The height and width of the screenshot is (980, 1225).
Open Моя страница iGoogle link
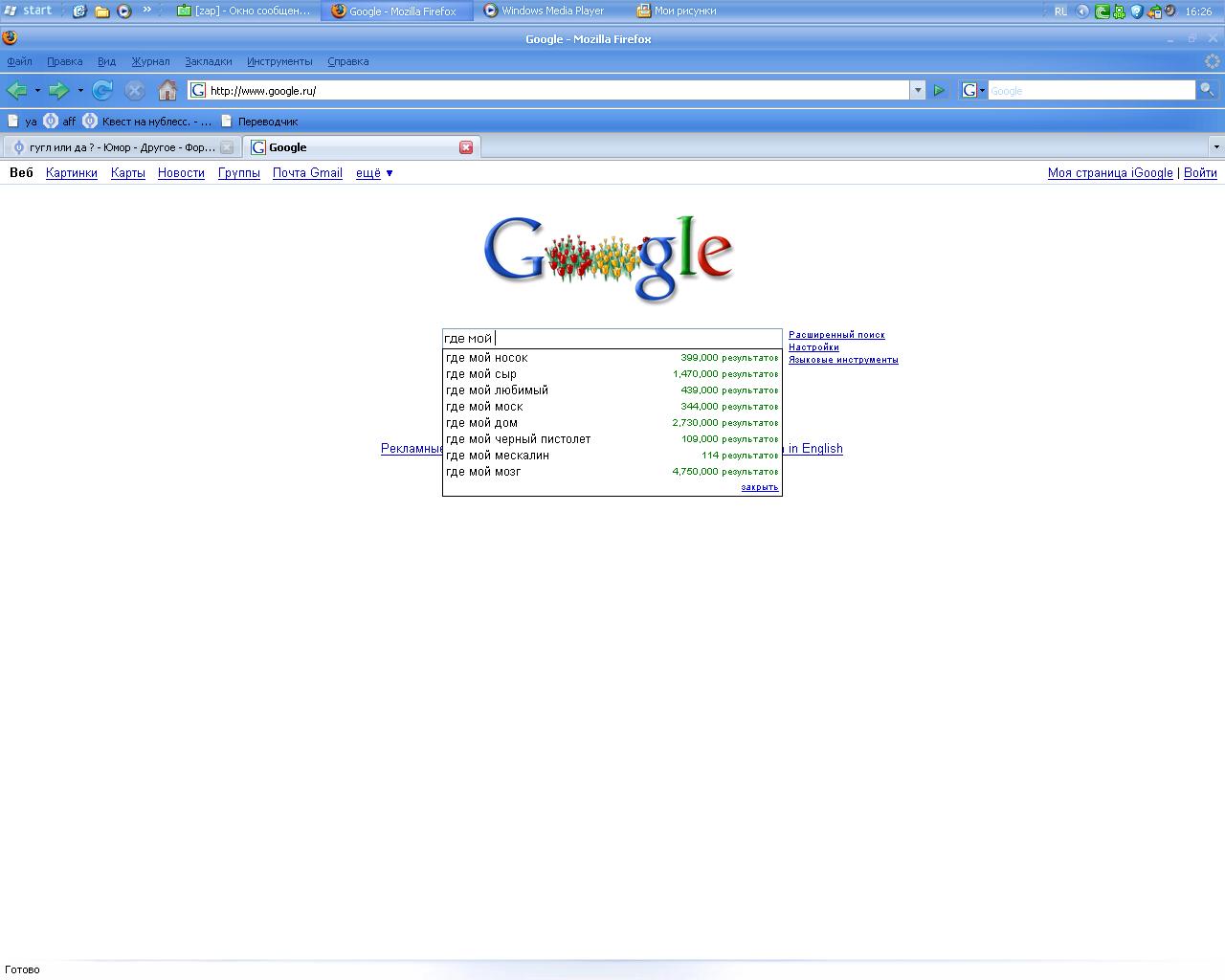click(1110, 173)
